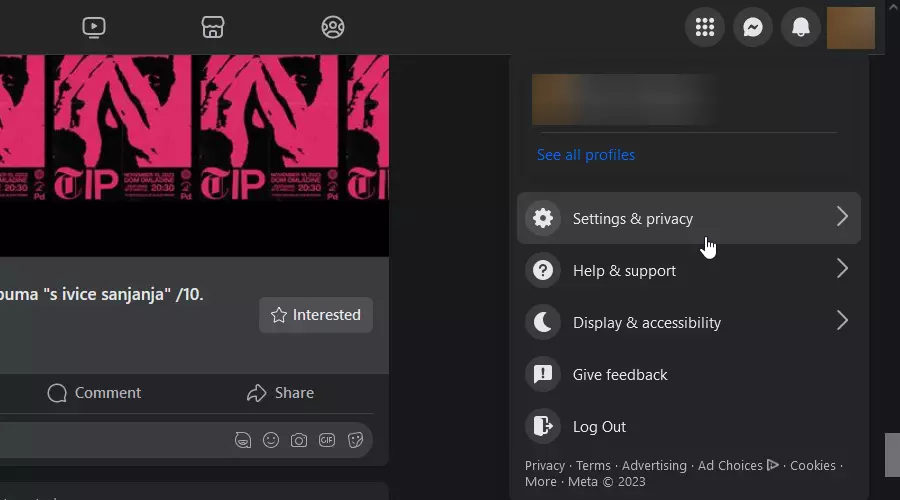This screenshot has height=500, width=900.
Task: Insert an avatar sticker in comment
Action: [x=243, y=440]
